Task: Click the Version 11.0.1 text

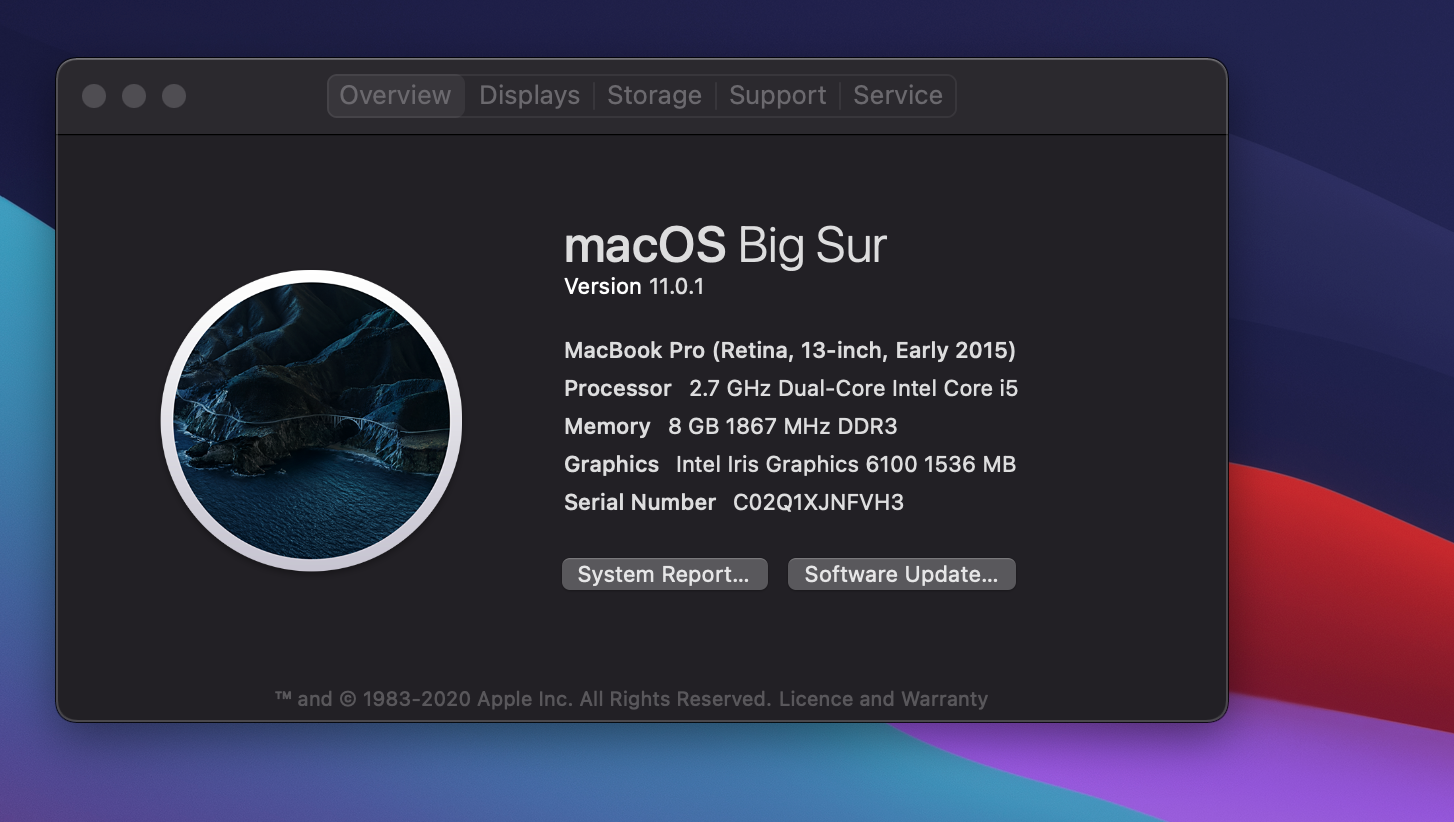Action: click(634, 286)
